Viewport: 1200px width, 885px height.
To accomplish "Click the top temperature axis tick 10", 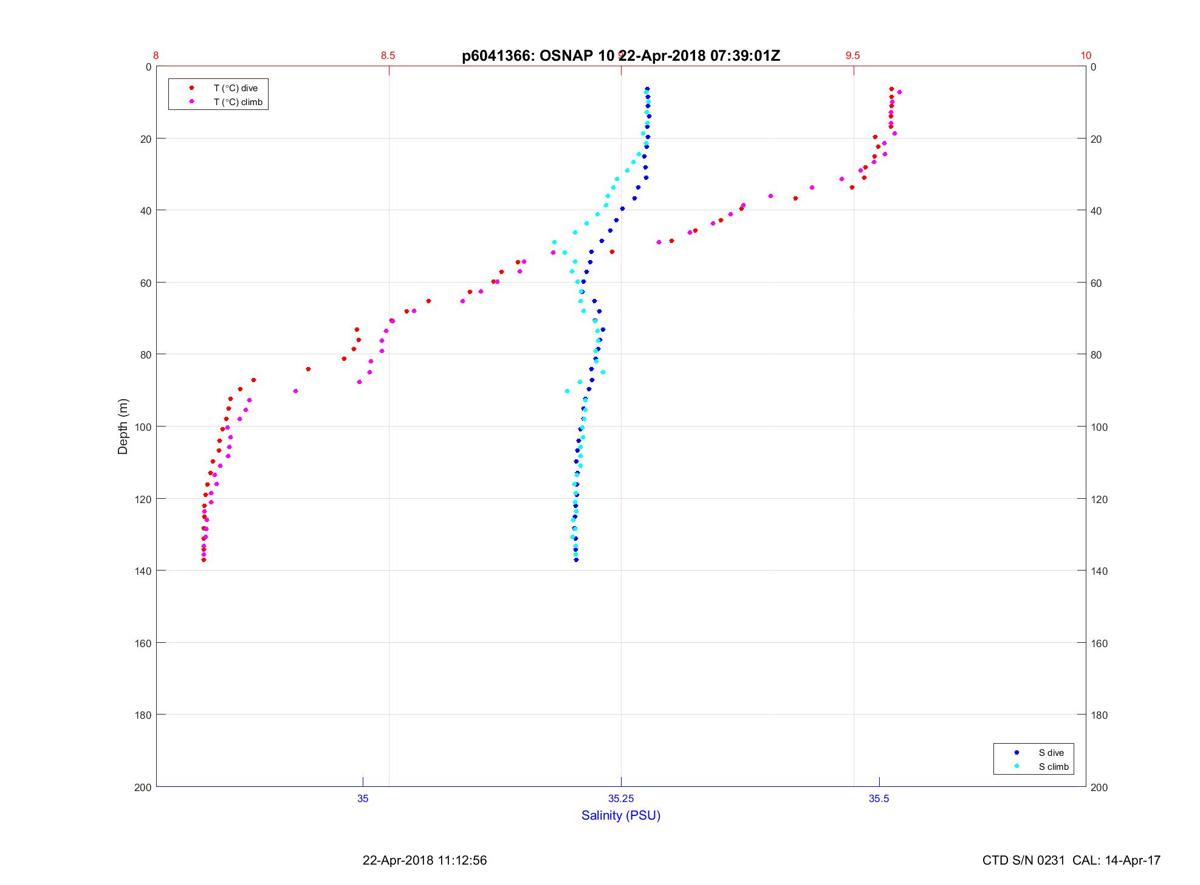I will (1086, 56).
